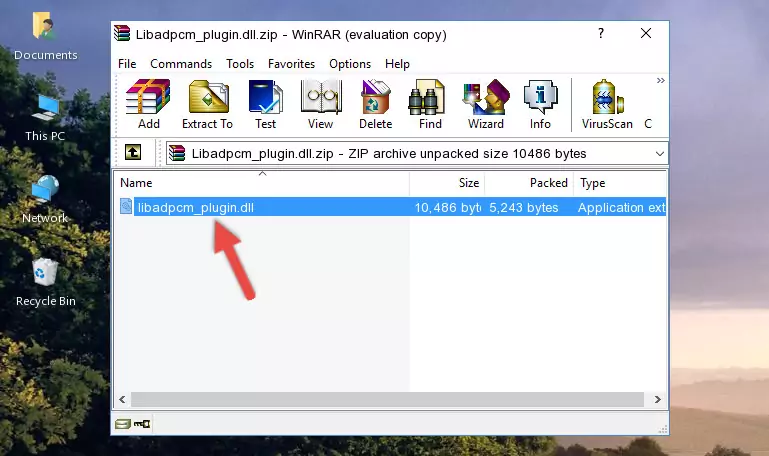769x456 pixels.
Task: Click the horizontal scrollbar thumb
Action: [x=387, y=400]
